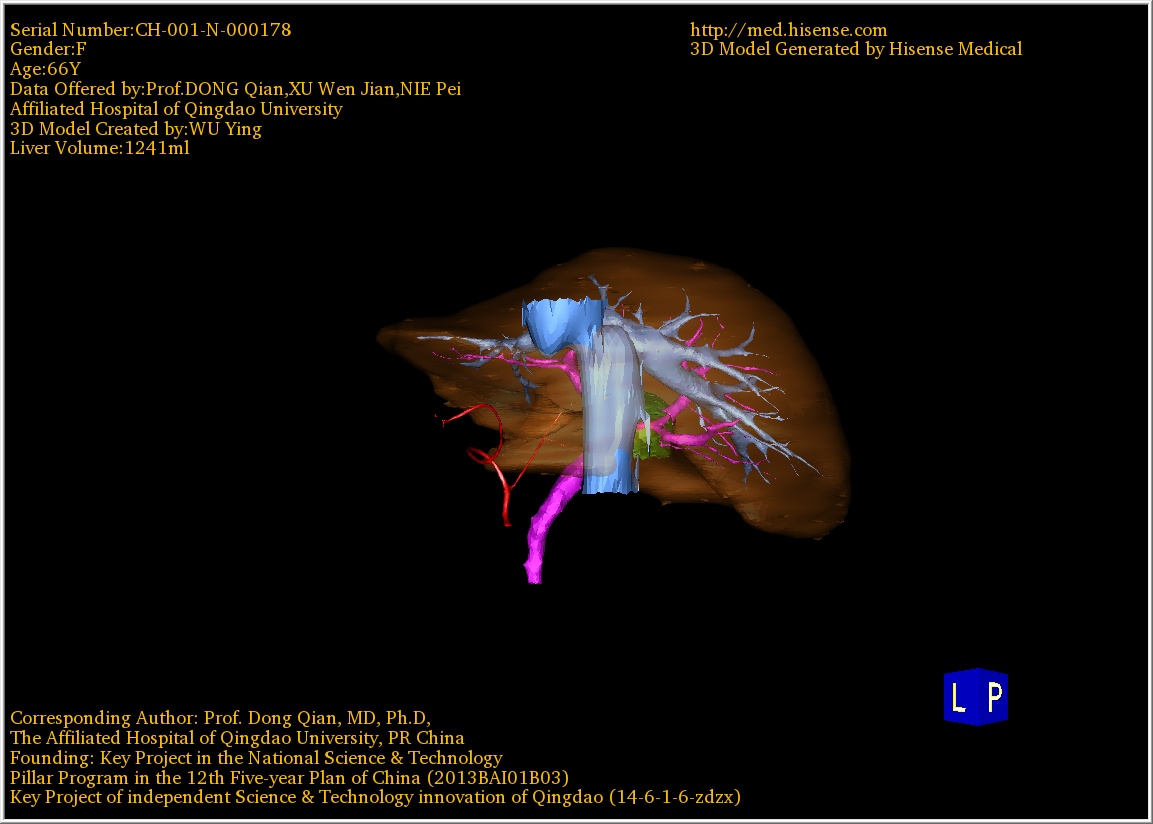The width and height of the screenshot is (1153, 824).
Task: Click the 'Key Project of independent Science' line
Action: tap(375, 798)
